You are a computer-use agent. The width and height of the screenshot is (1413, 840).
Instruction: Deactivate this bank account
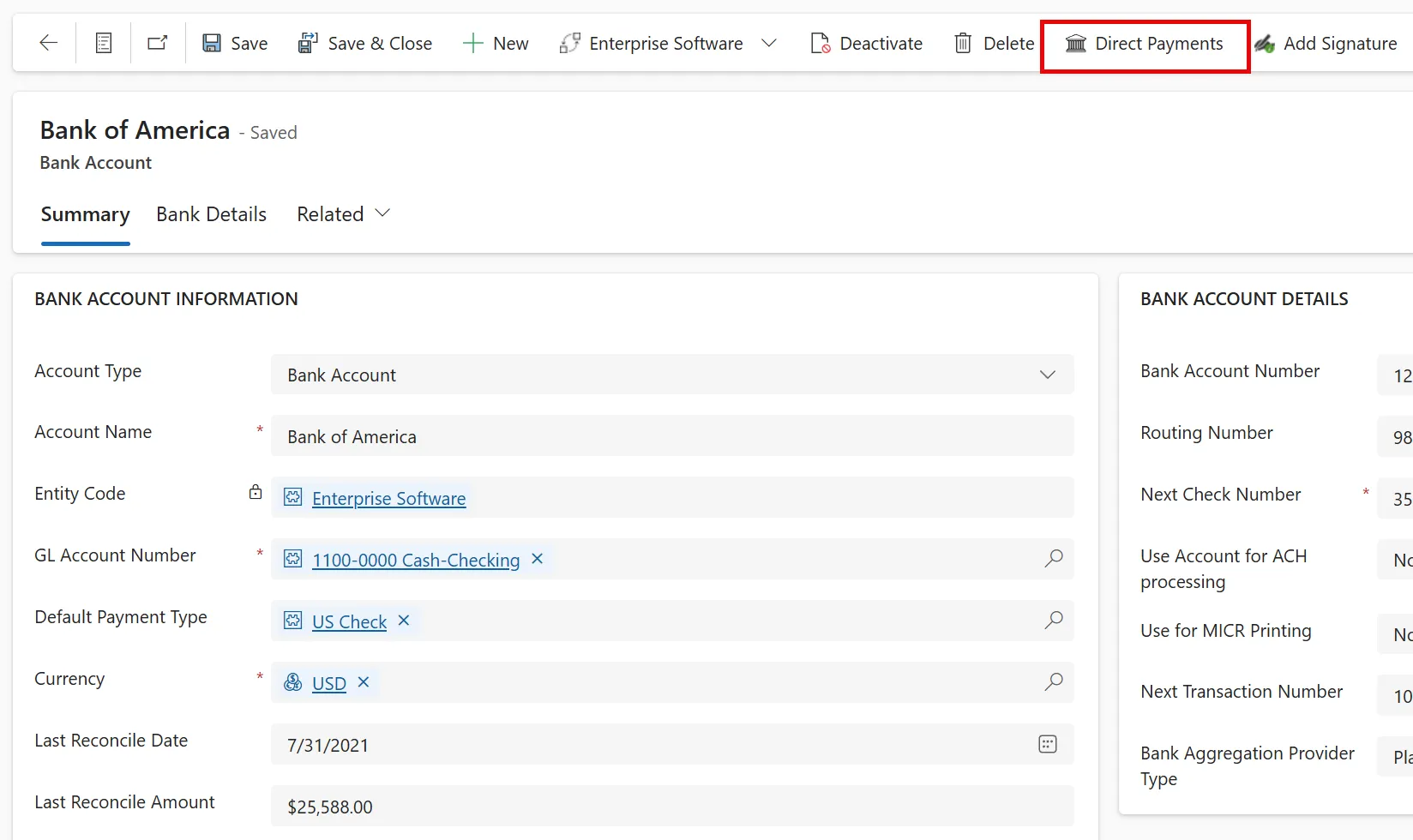pyautogui.click(x=866, y=43)
